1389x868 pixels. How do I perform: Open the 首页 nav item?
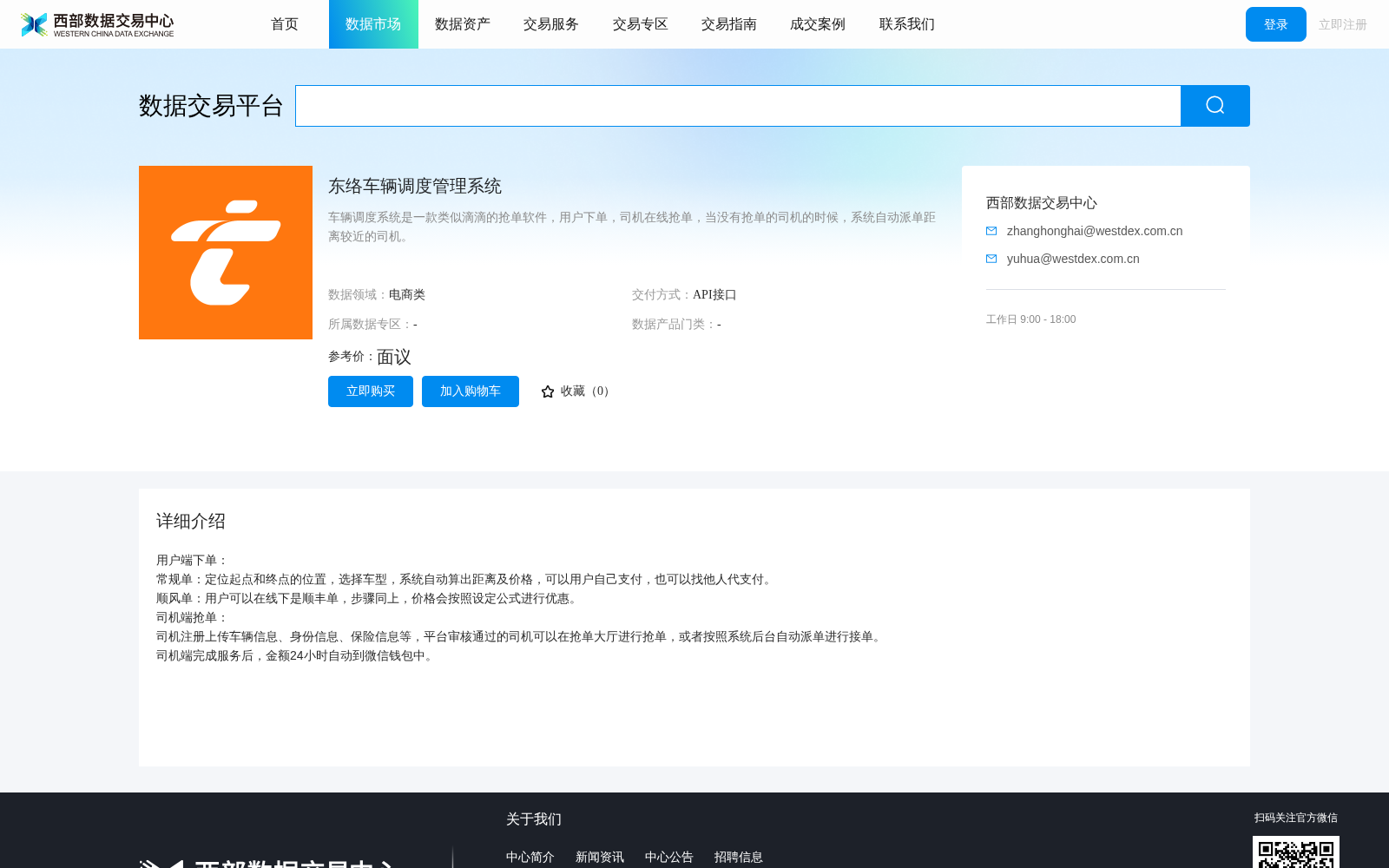pyautogui.click(x=285, y=24)
